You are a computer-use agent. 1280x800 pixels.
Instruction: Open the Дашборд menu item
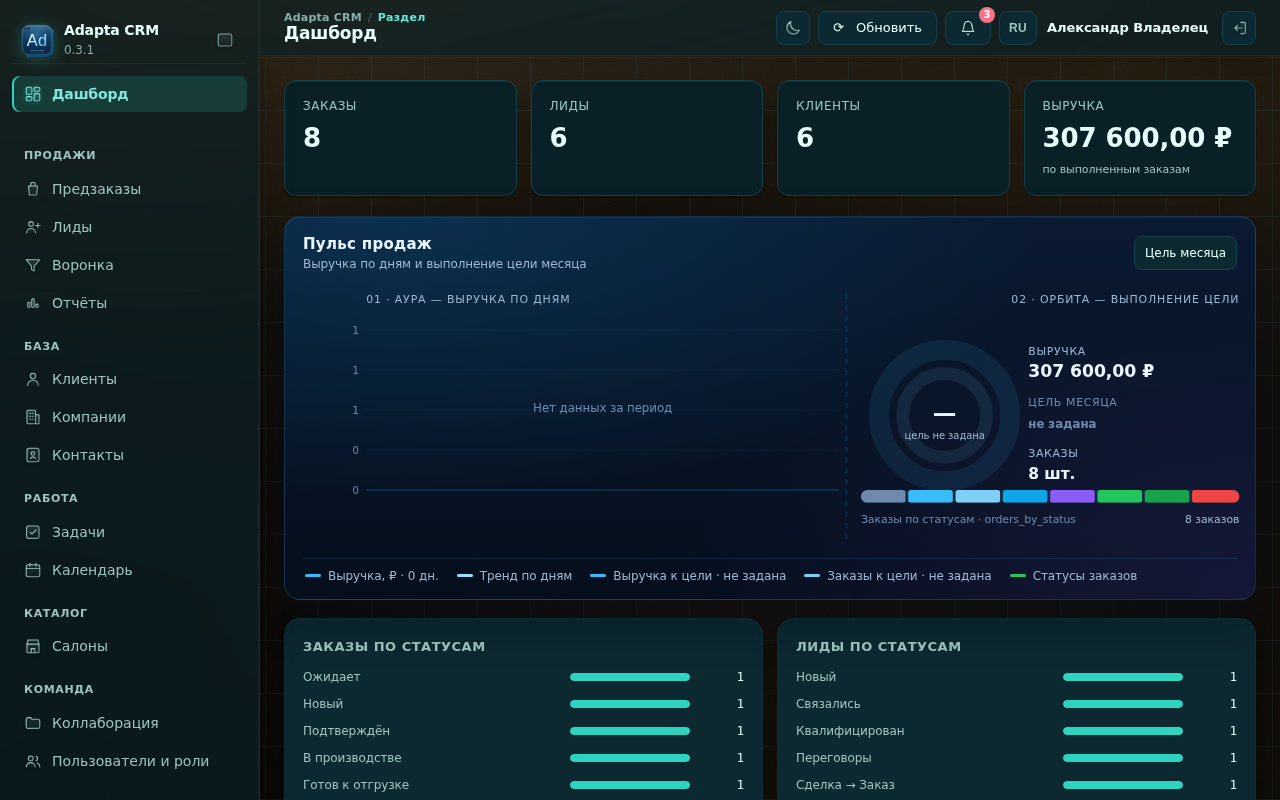pos(130,94)
